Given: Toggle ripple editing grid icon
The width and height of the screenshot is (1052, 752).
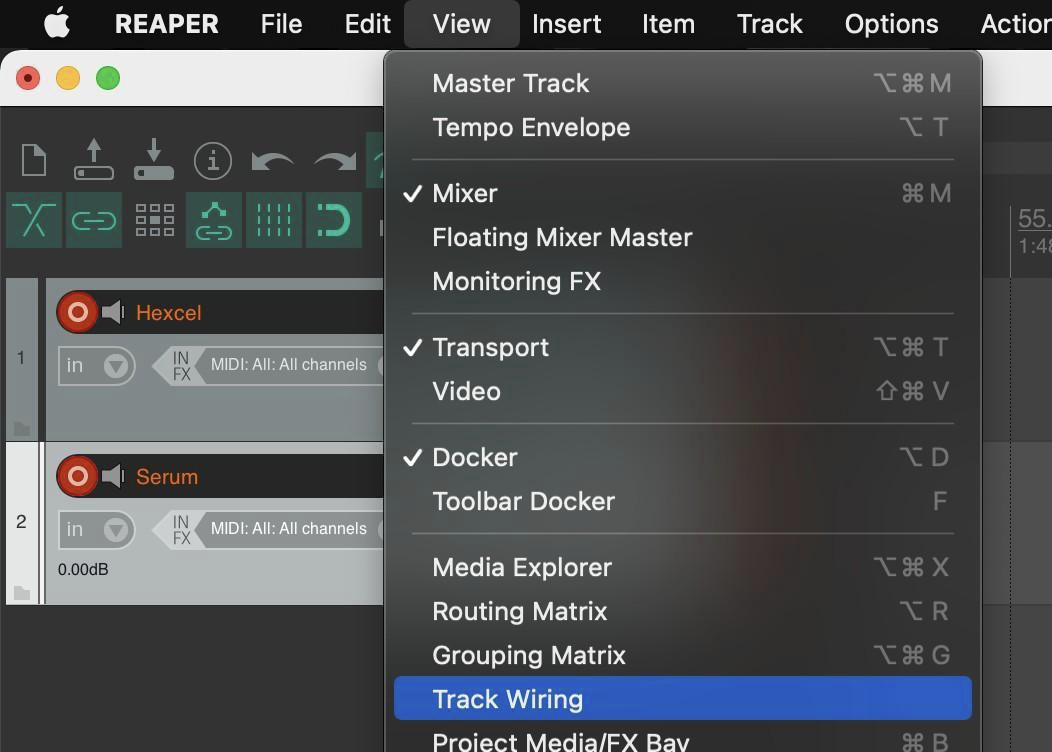Looking at the screenshot, I should click(154, 220).
